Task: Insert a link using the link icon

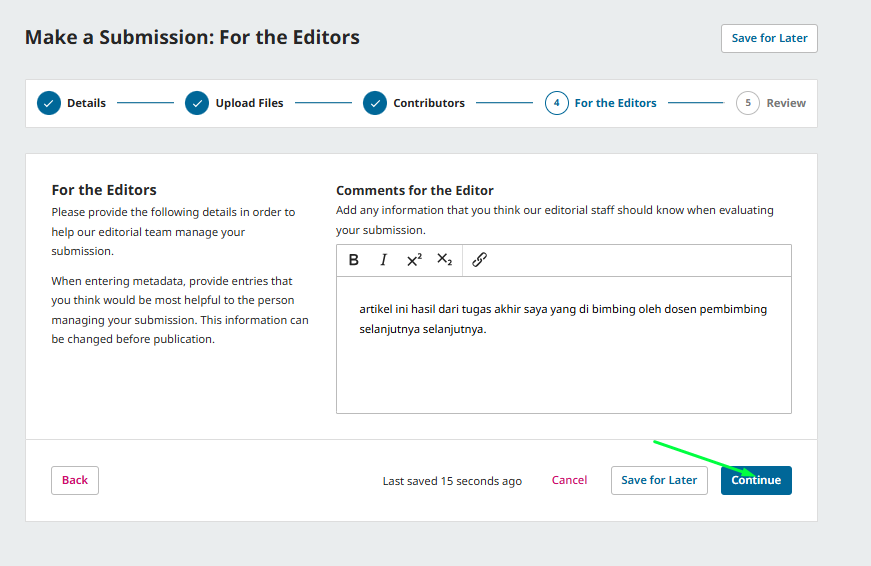Action: [x=479, y=260]
